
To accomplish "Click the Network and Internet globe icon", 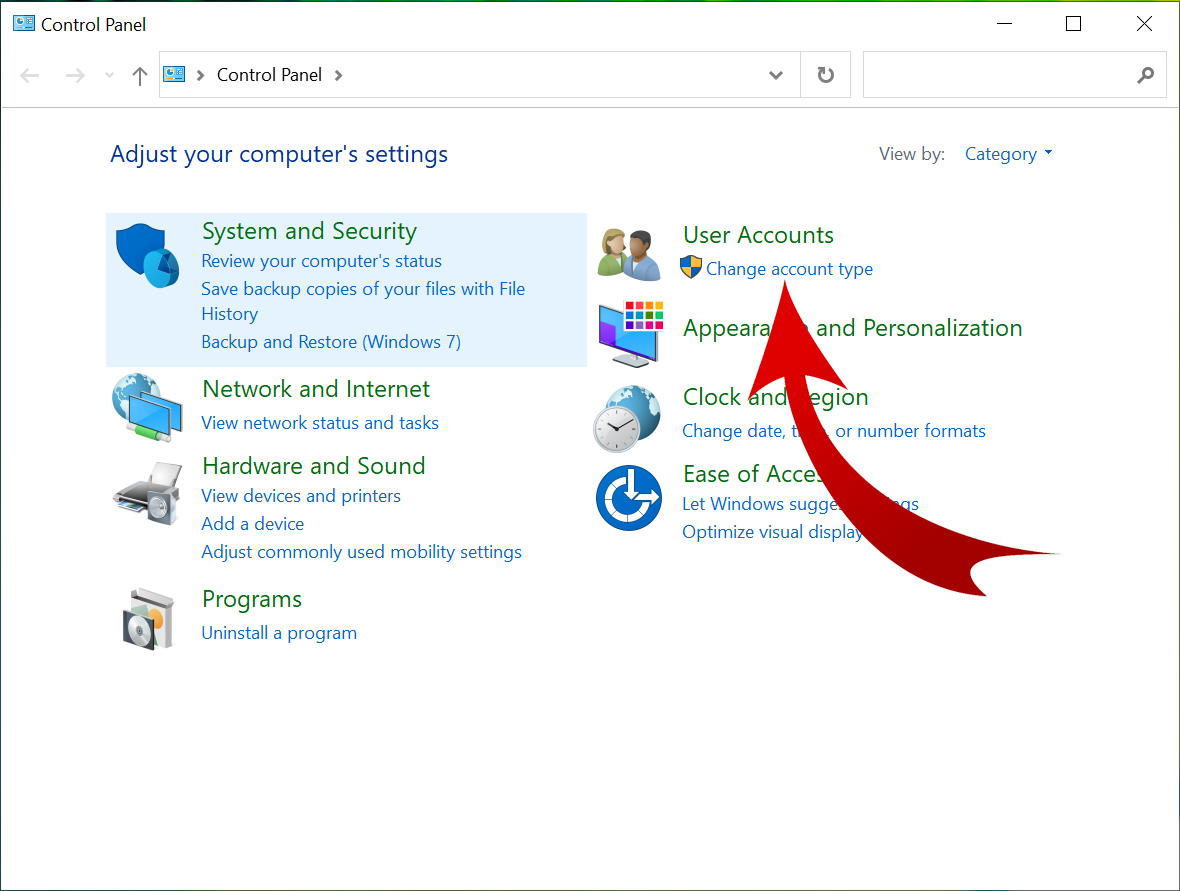I will (x=148, y=406).
